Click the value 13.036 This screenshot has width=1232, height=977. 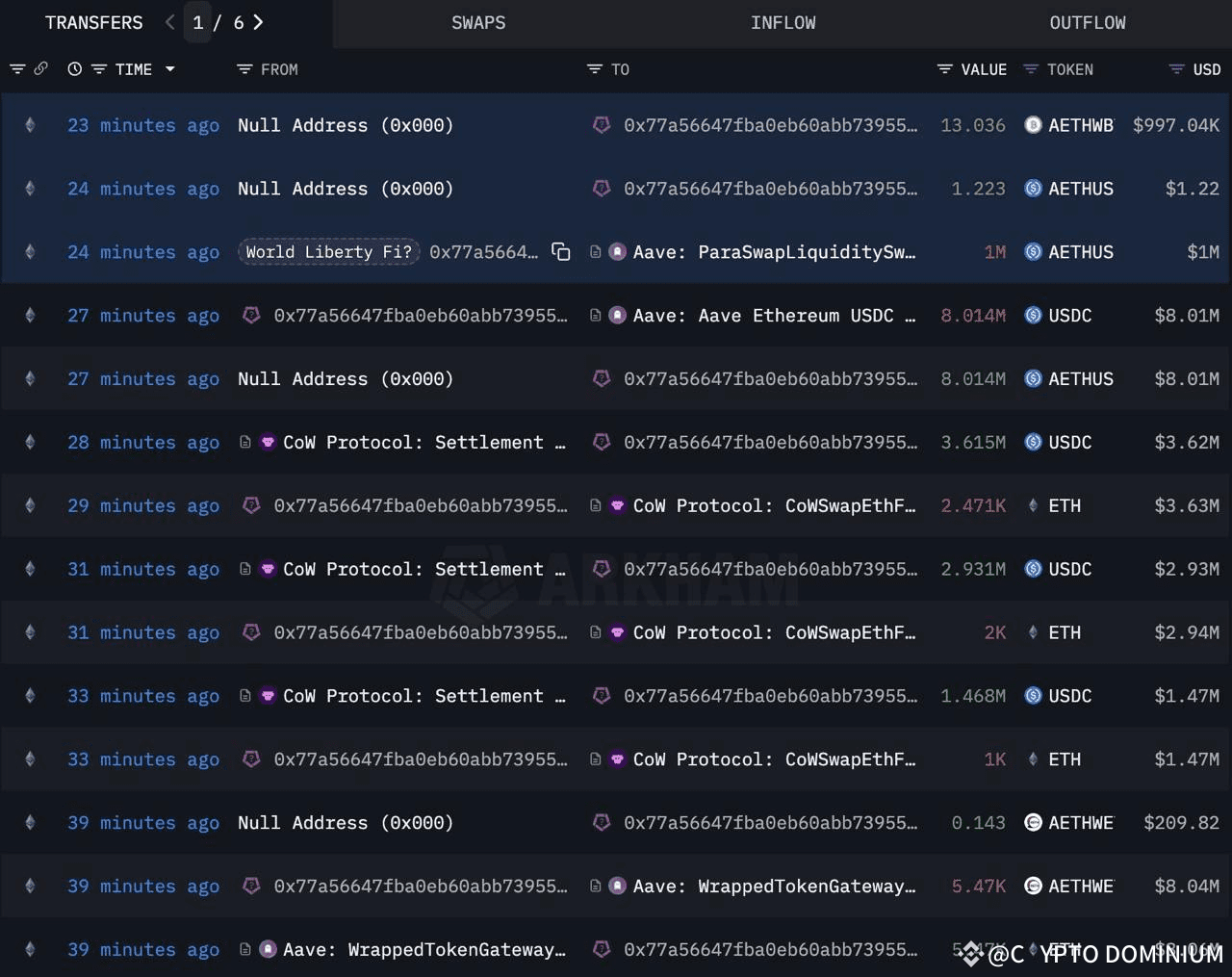click(973, 125)
